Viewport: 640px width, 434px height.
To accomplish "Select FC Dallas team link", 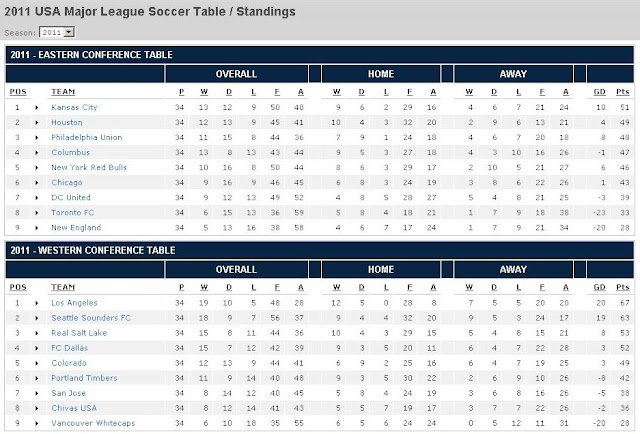I will tap(69, 348).
